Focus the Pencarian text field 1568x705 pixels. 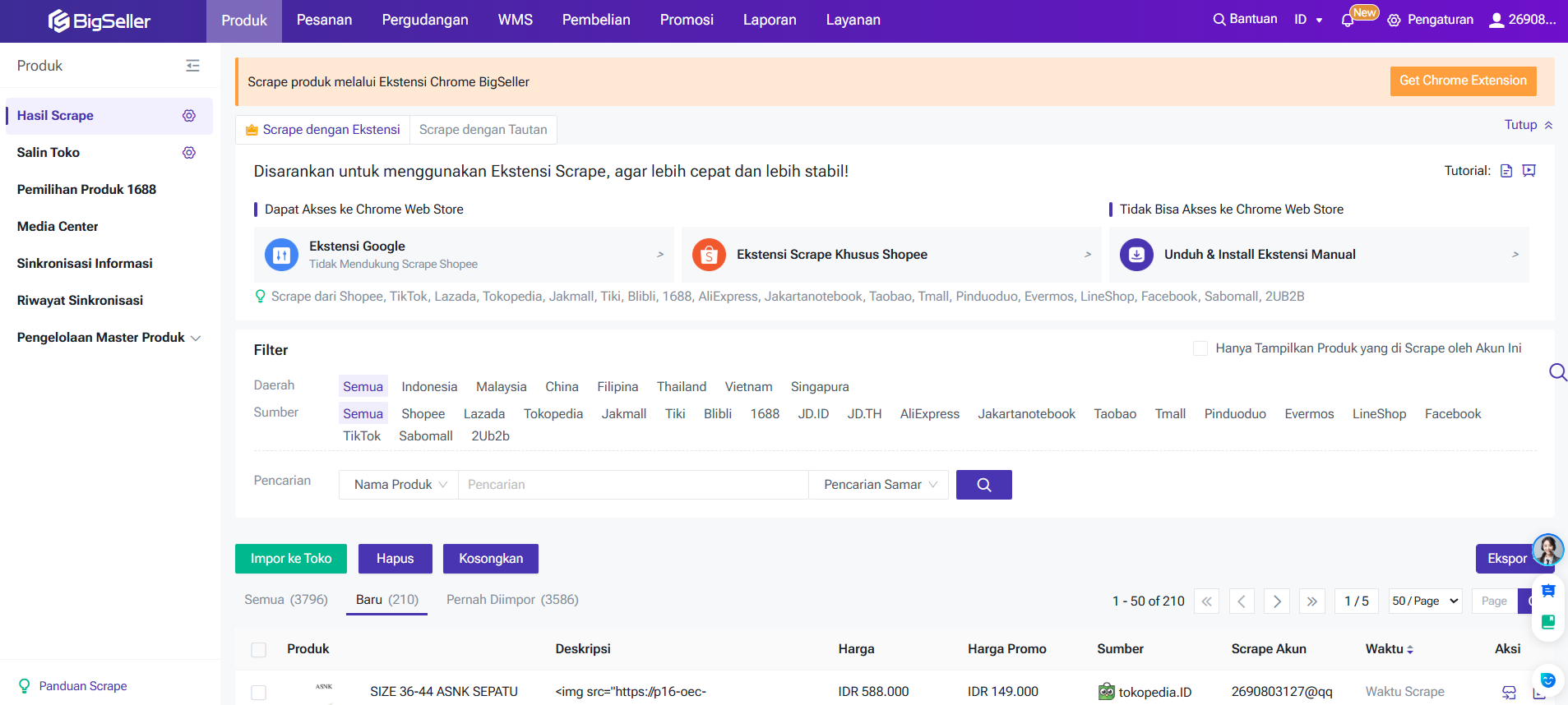pyautogui.click(x=633, y=485)
